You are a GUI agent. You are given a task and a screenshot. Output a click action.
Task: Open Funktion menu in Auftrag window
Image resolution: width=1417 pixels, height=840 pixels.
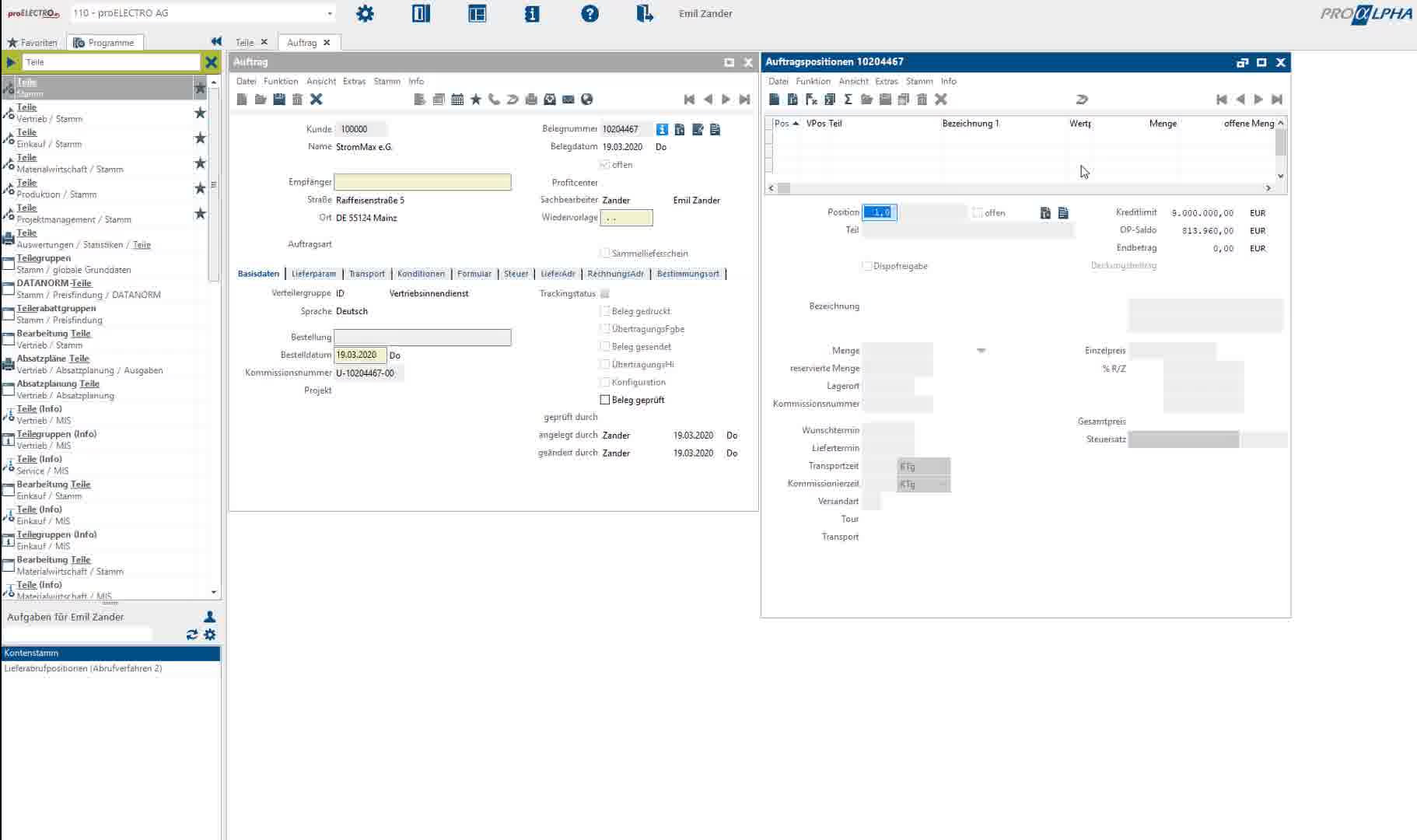click(x=281, y=81)
